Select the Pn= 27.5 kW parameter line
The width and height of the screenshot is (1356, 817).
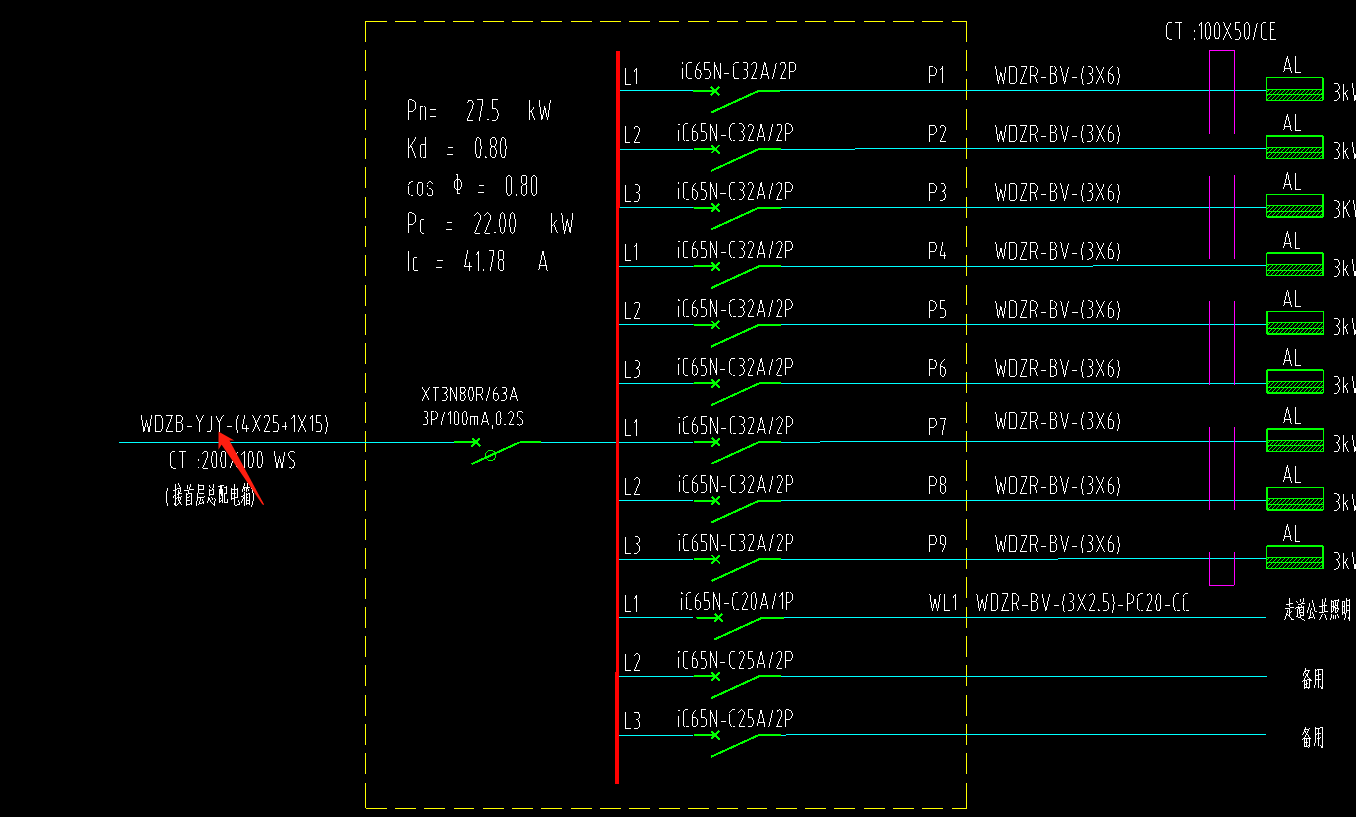pos(478,110)
